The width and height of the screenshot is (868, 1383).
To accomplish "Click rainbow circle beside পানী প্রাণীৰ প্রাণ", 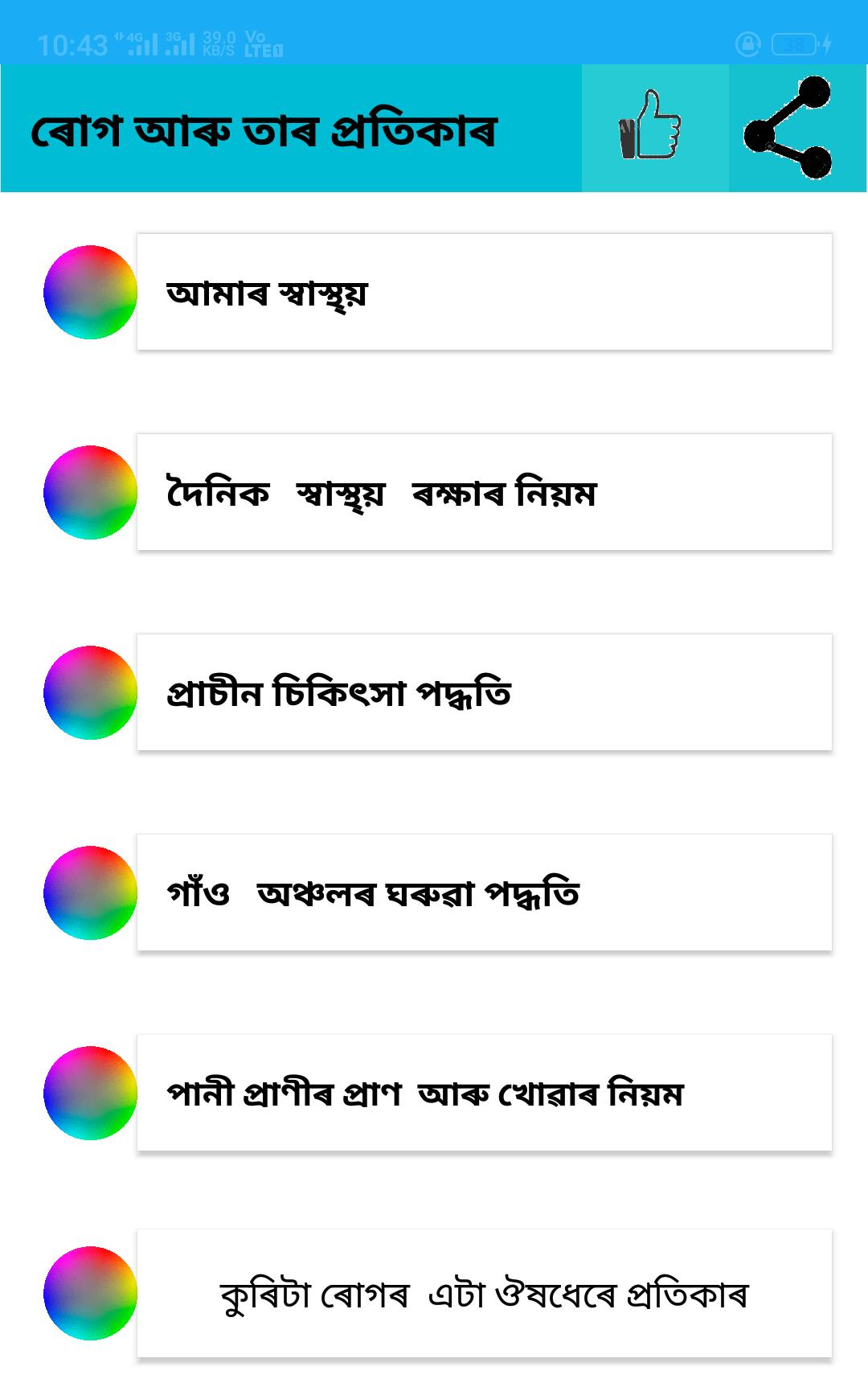I will [x=90, y=1093].
